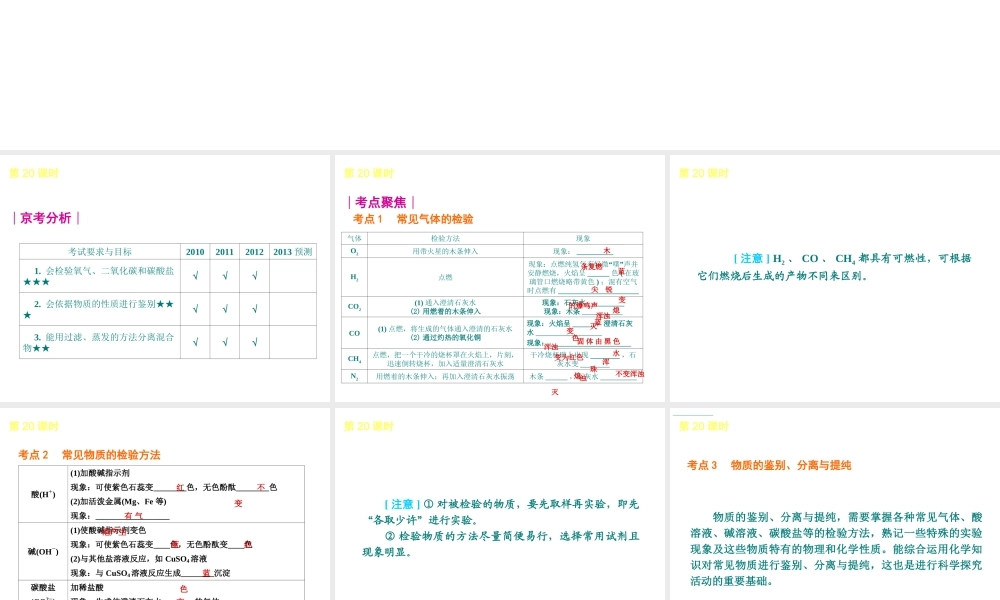Click the H₂ gas cell
The width and height of the screenshot is (1000, 600).
pyautogui.click(x=355, y=277)
